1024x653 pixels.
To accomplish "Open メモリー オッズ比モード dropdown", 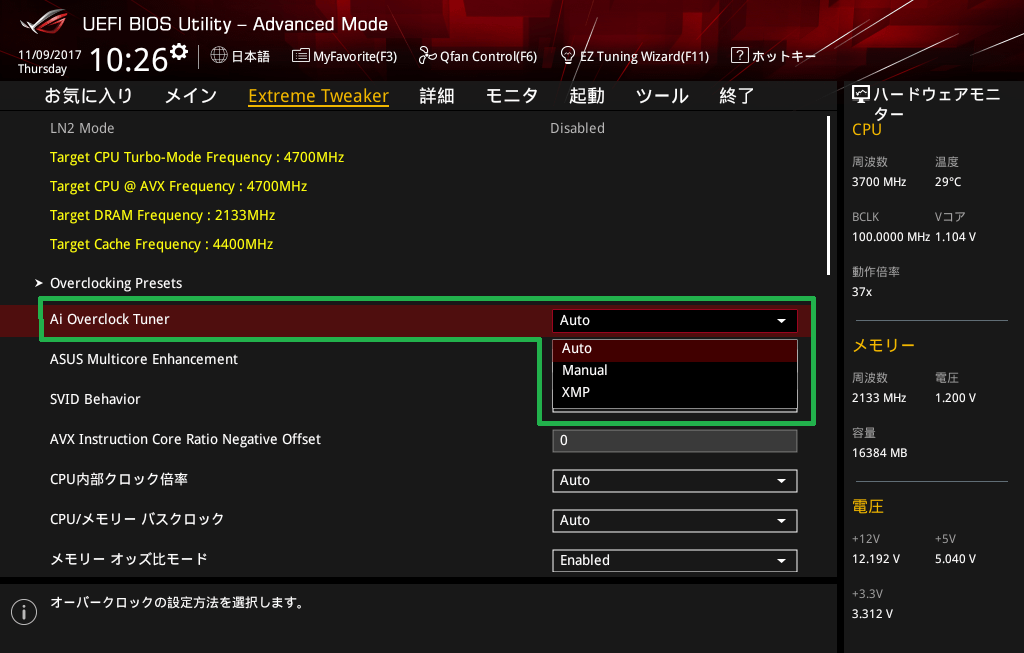I will [x=675, y=560].
